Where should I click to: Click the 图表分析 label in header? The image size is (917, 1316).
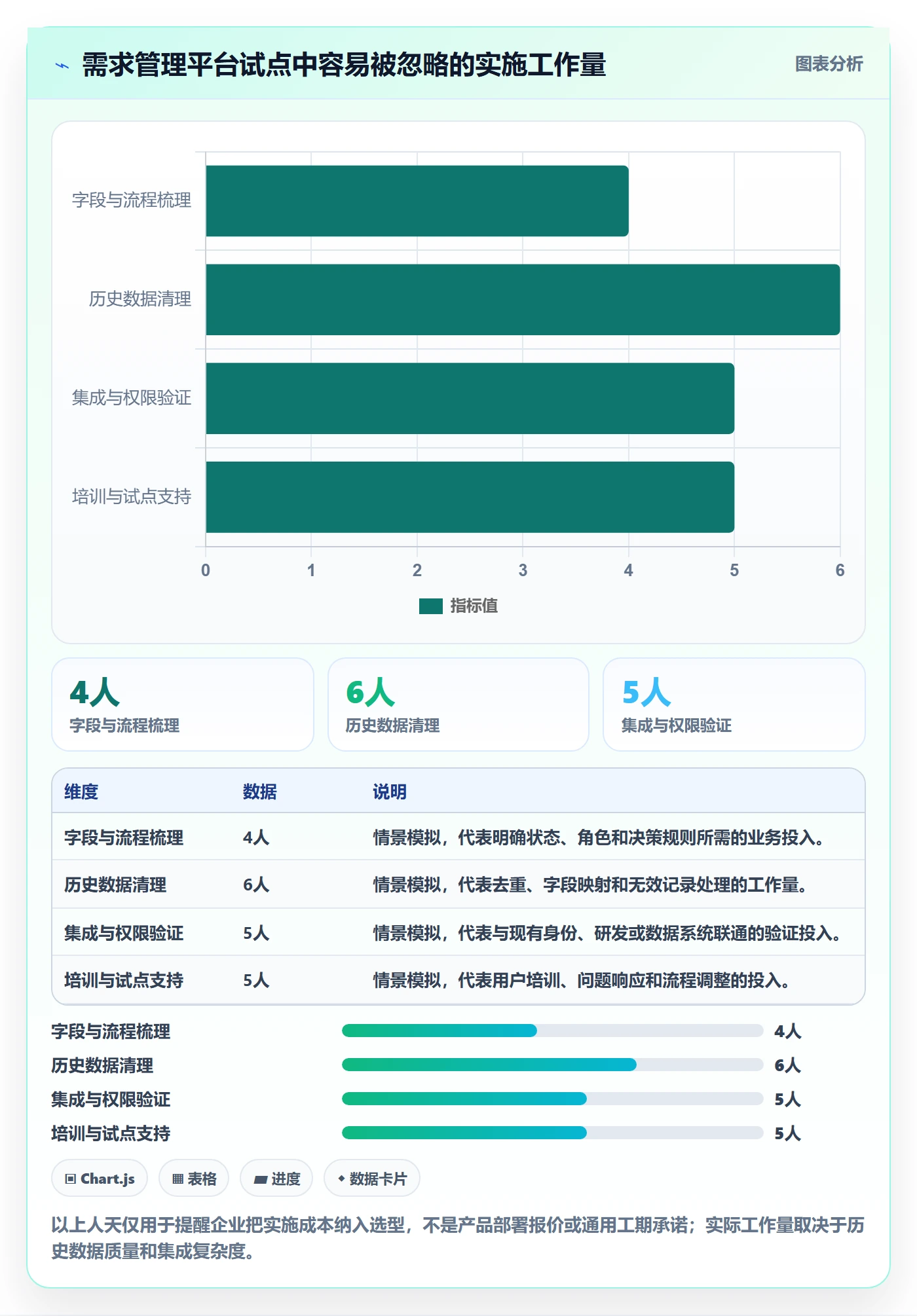[829, 64]
